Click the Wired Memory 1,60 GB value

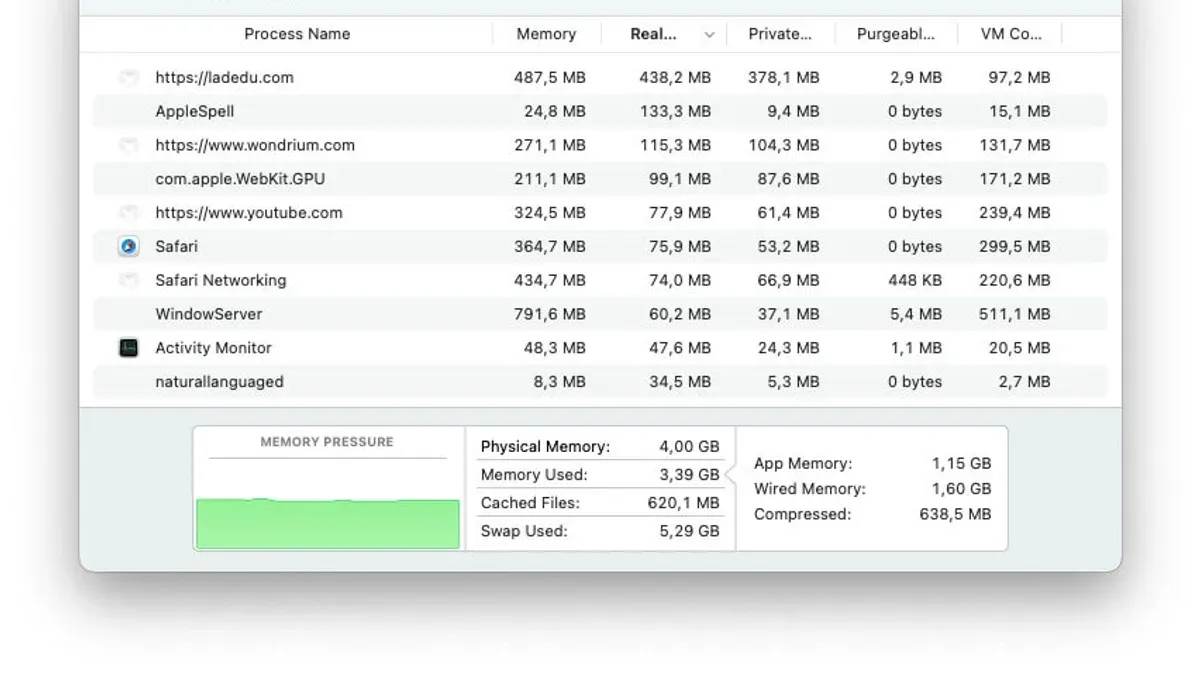pos(961,489)
